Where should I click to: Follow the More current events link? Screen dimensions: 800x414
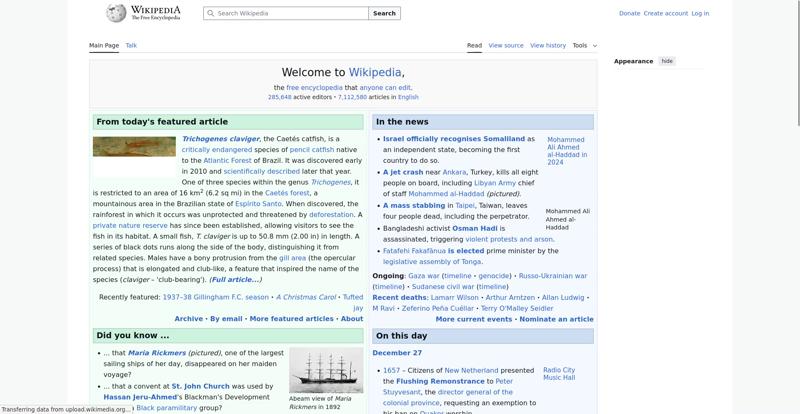pos(474,319)
